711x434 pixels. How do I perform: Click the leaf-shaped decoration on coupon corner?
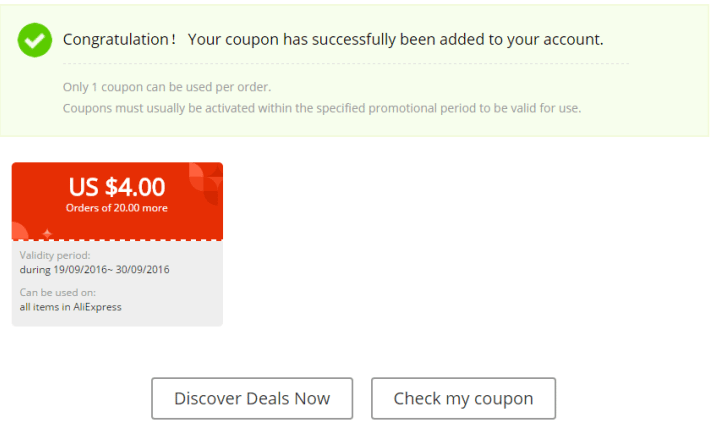pos(205,183)
